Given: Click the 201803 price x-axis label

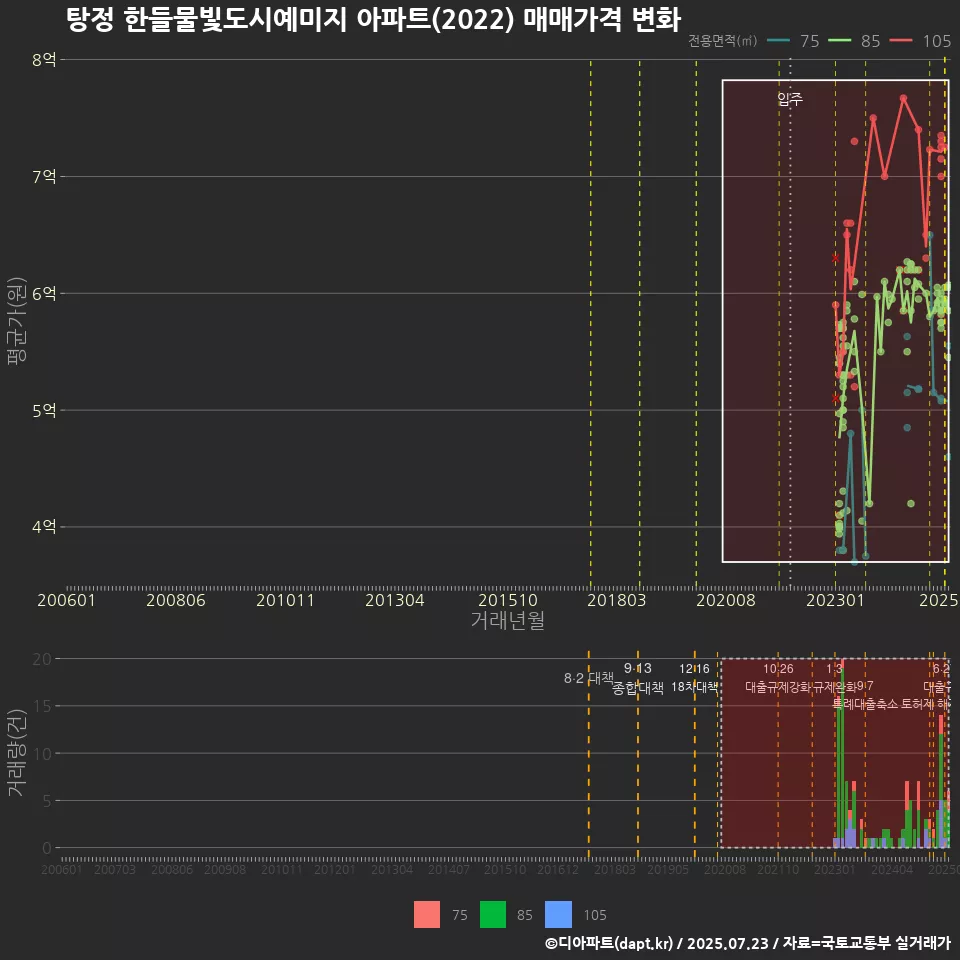Looking at the screenshot, I should [617, 600].
